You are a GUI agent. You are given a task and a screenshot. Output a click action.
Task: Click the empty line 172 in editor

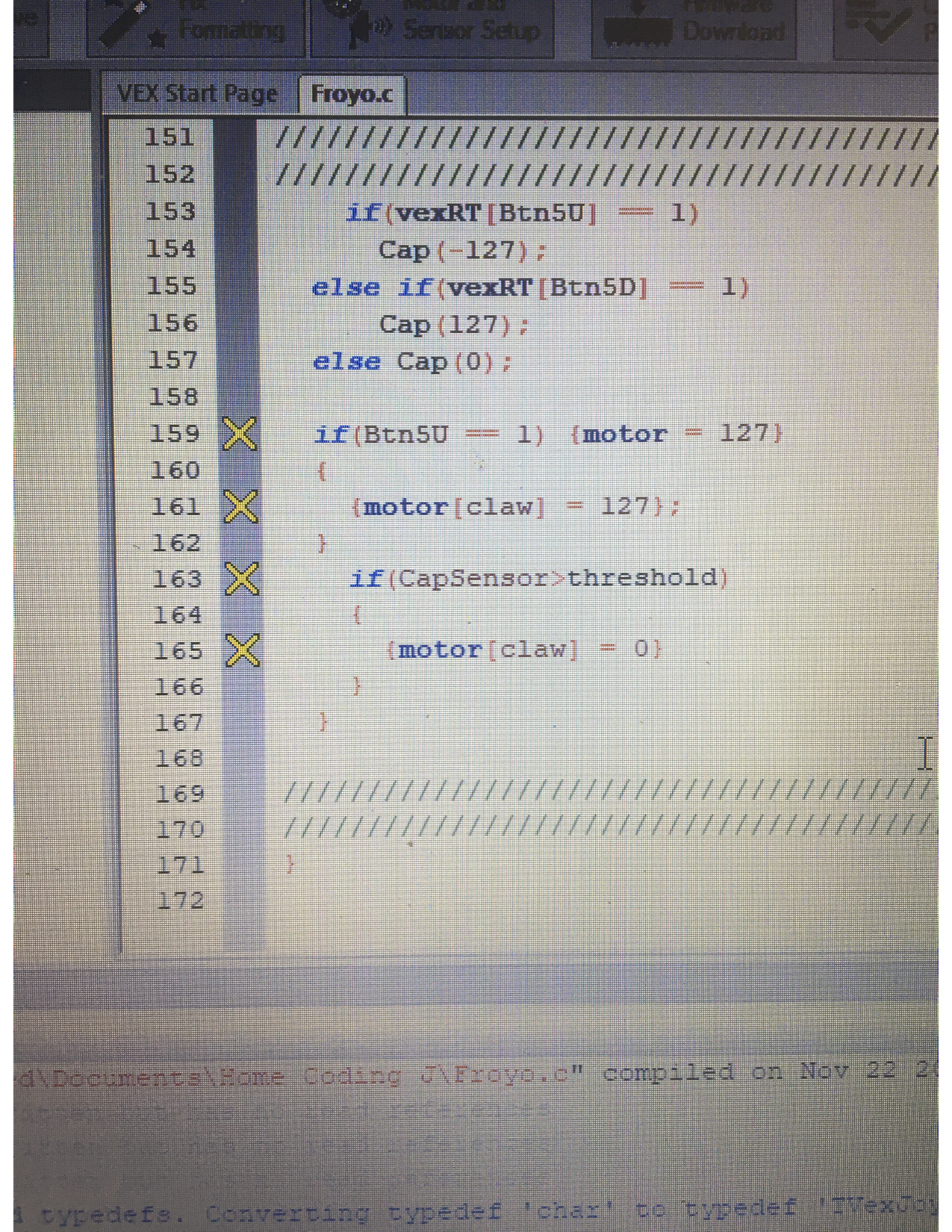[523, 900]
